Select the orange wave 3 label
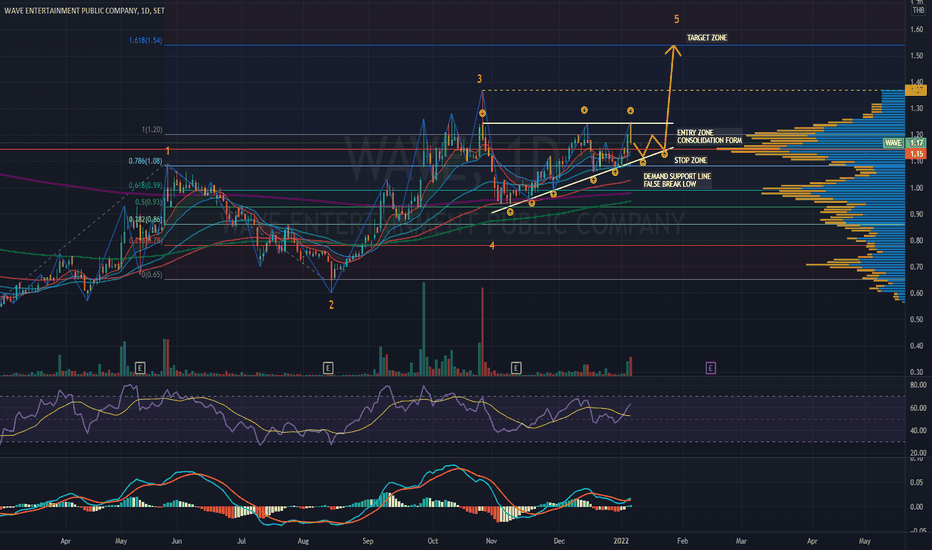The width and height of the screenshot is (932, 550). [x=479, y=79]
